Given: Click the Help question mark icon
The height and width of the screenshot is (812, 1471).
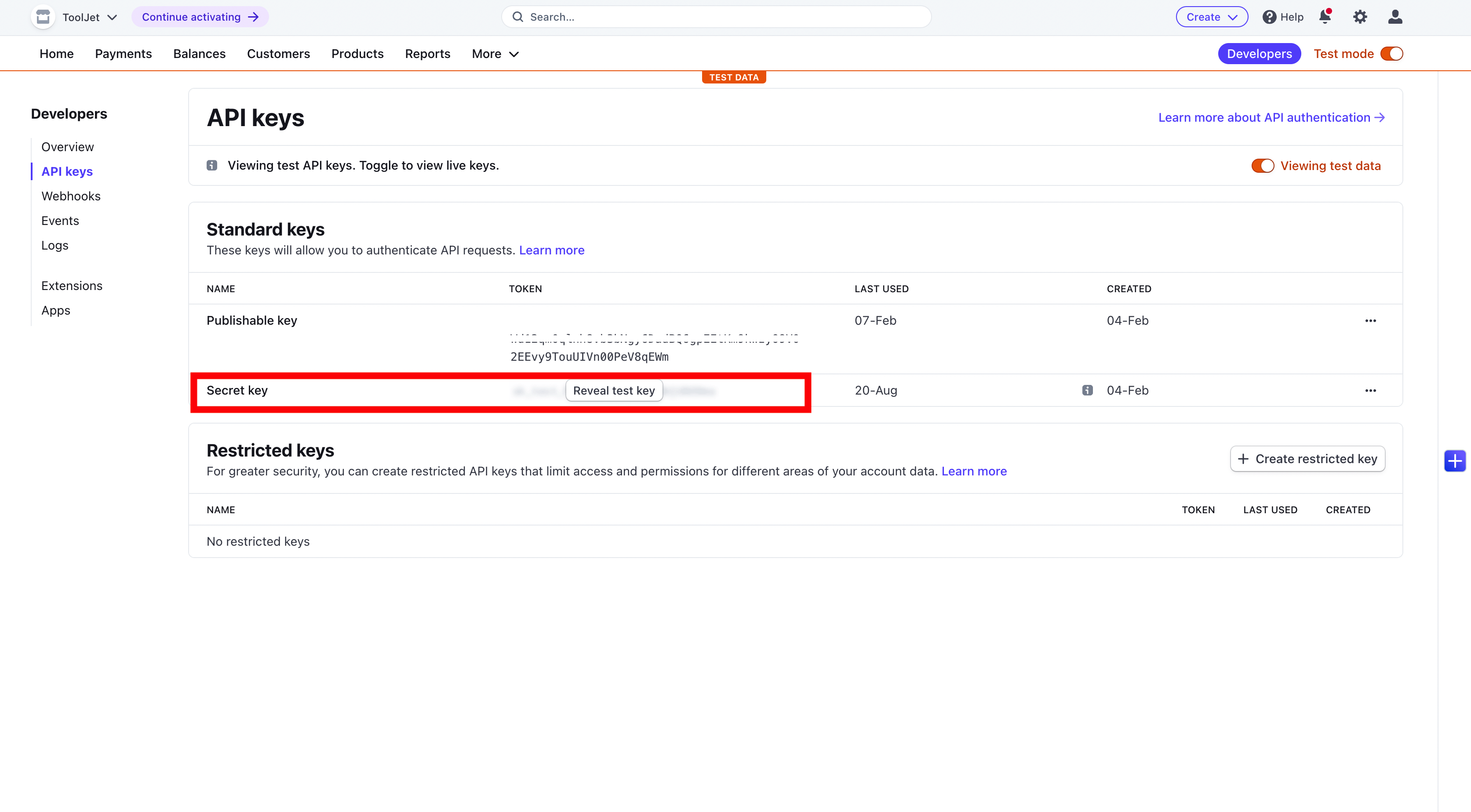Looking at the screenshot, I should pos(1269,17).
